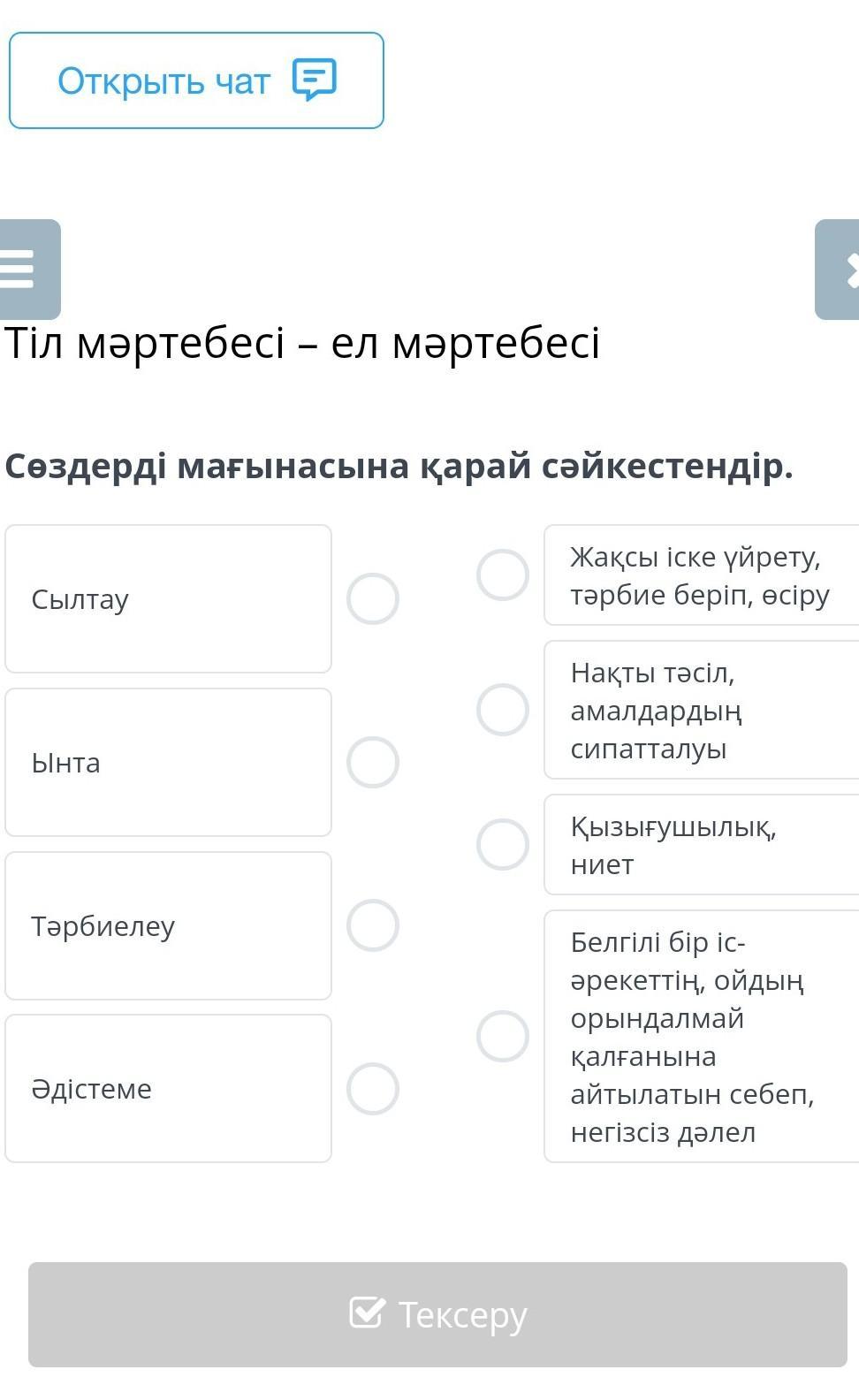Click the close X icon at right edge
Viewport: 859px width, 1400px height.
[x=847, y=270]
